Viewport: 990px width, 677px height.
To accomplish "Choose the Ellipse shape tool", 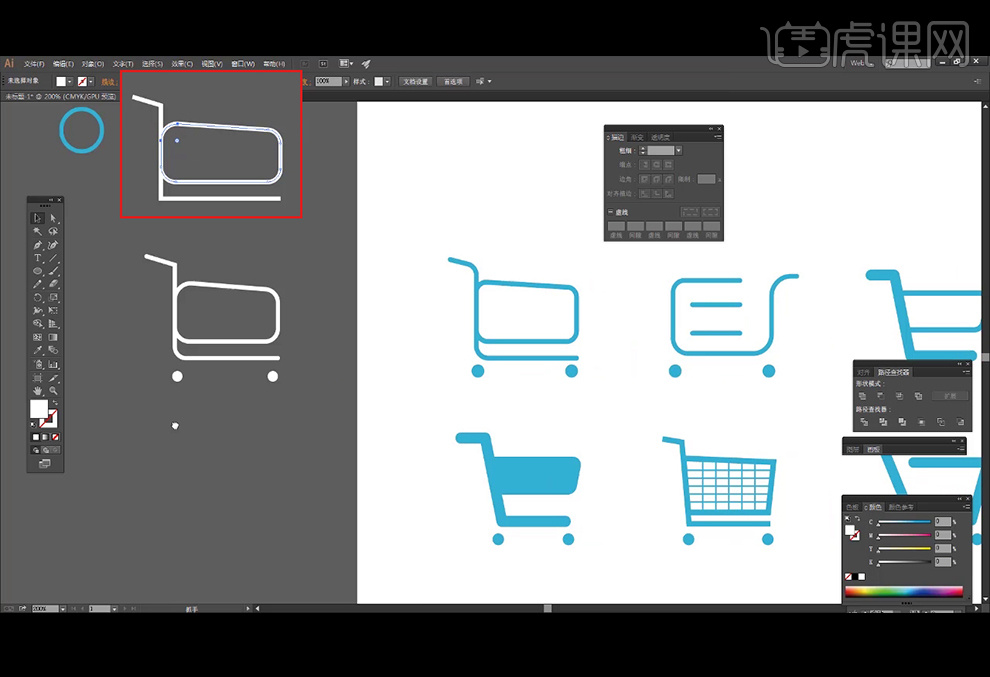I will tap(38, 271).
